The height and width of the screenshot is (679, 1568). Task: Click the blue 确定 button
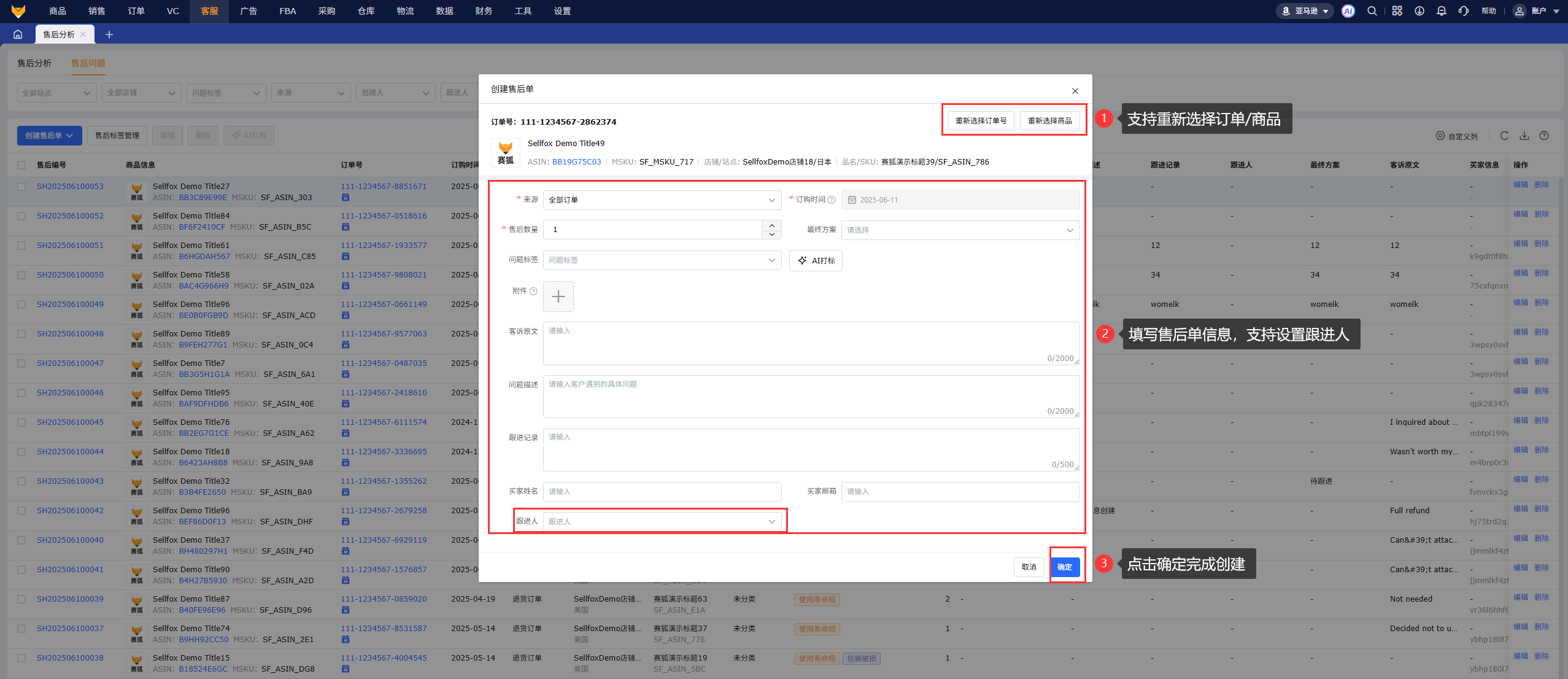point(1065,567)
